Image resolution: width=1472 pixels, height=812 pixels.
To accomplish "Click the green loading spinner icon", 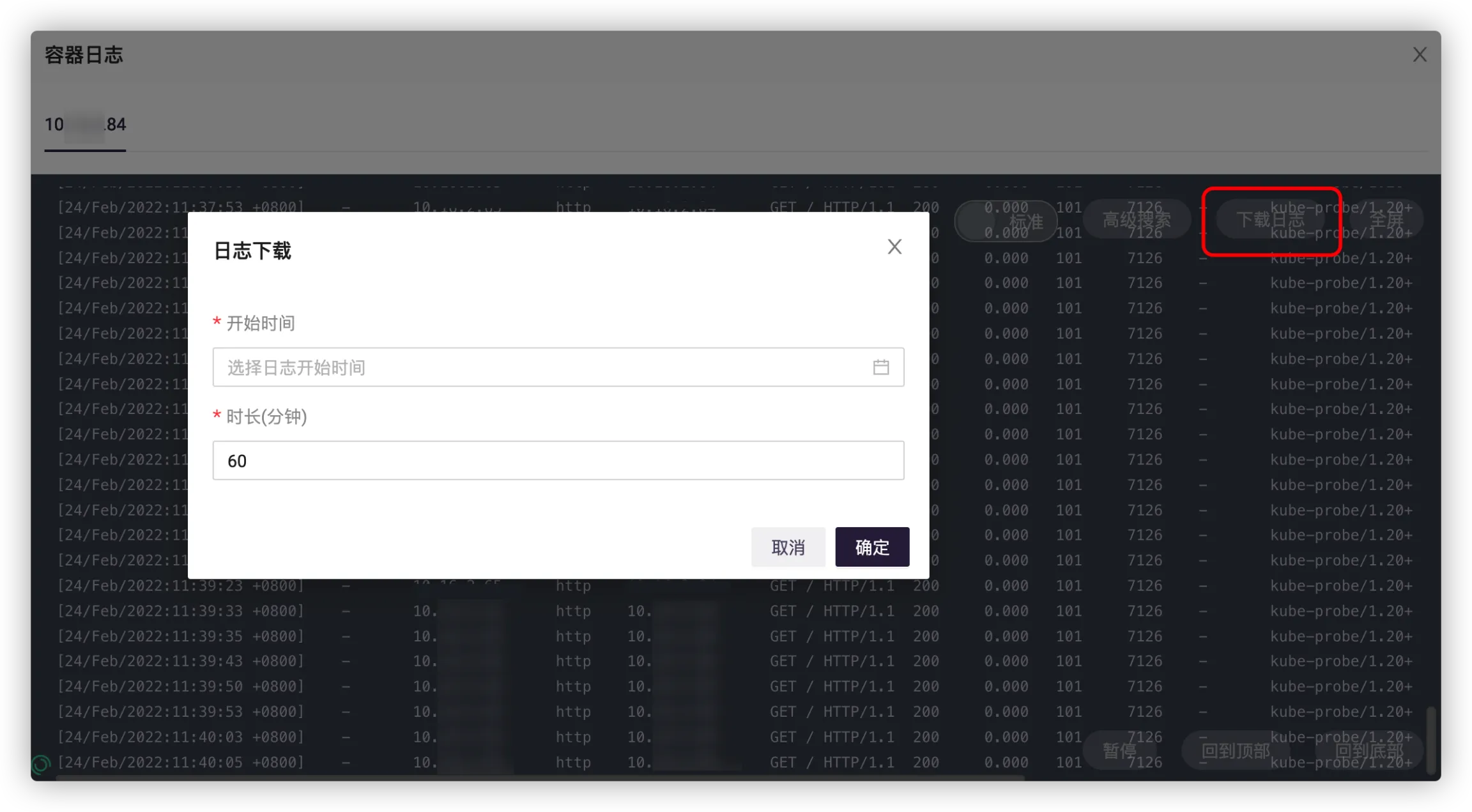I will pyautogui.click(x=40, y=764).
